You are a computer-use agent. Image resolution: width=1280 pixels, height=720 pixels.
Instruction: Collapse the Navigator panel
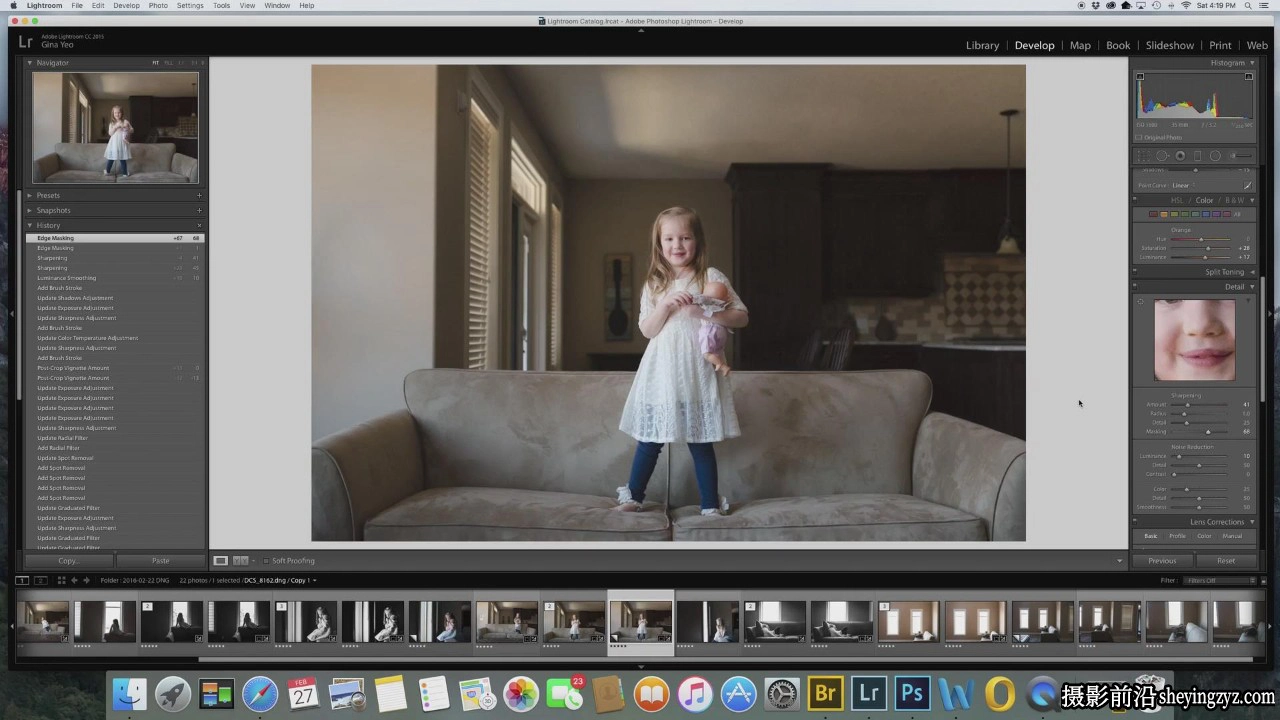[x=30, y=63]
